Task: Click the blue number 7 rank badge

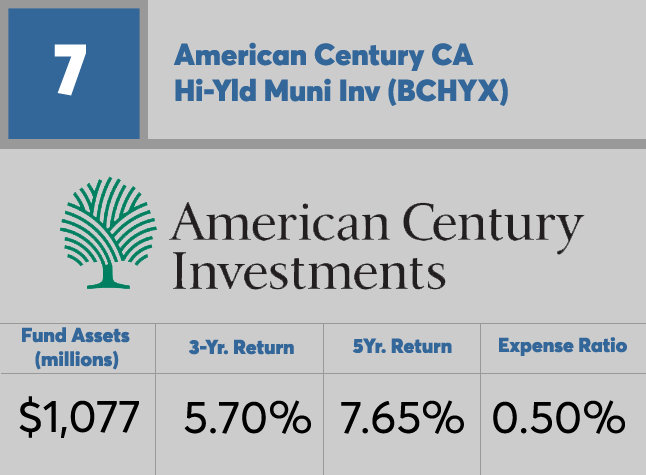Action: (x=72, y=74)
